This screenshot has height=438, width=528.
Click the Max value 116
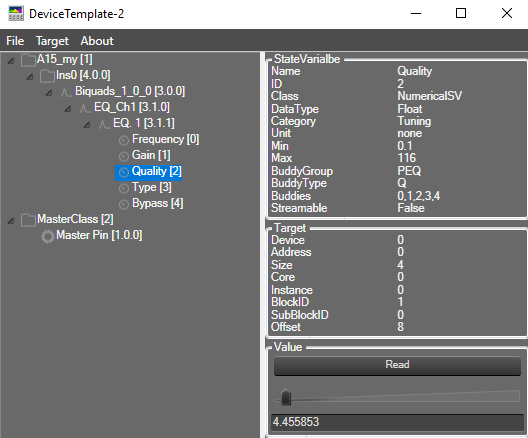click(406, 158)
